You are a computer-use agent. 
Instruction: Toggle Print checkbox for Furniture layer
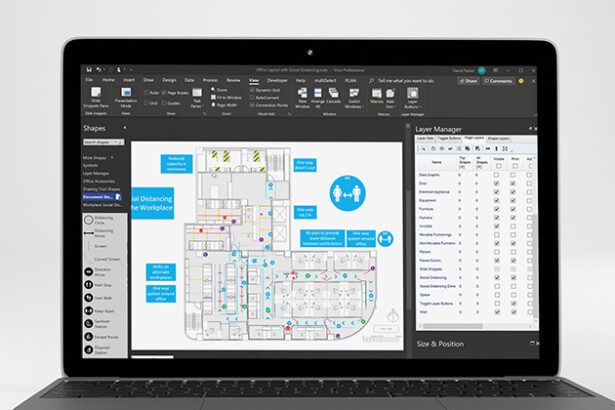pyautogui.click(x=513, y=209)
